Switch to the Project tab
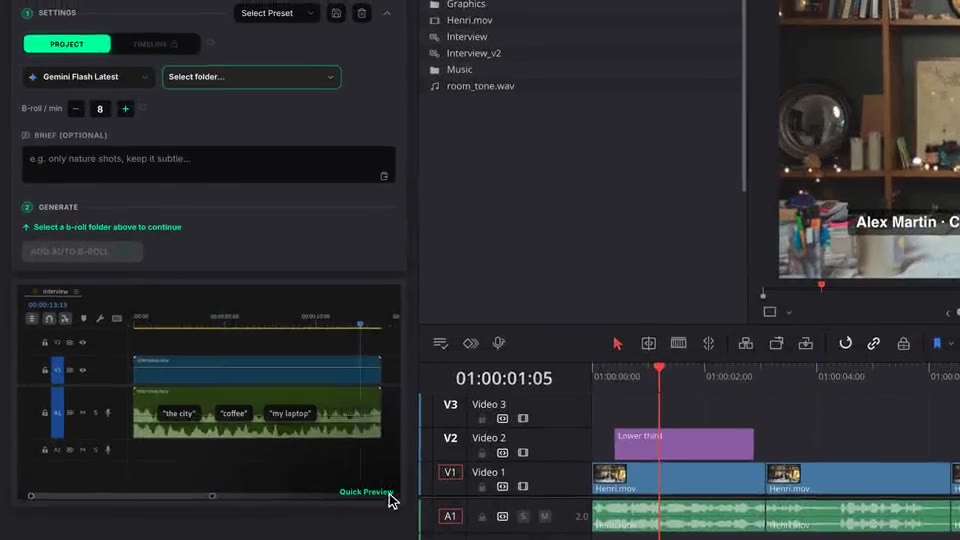Screen dimensions: 960x540 tap(67, 44)
